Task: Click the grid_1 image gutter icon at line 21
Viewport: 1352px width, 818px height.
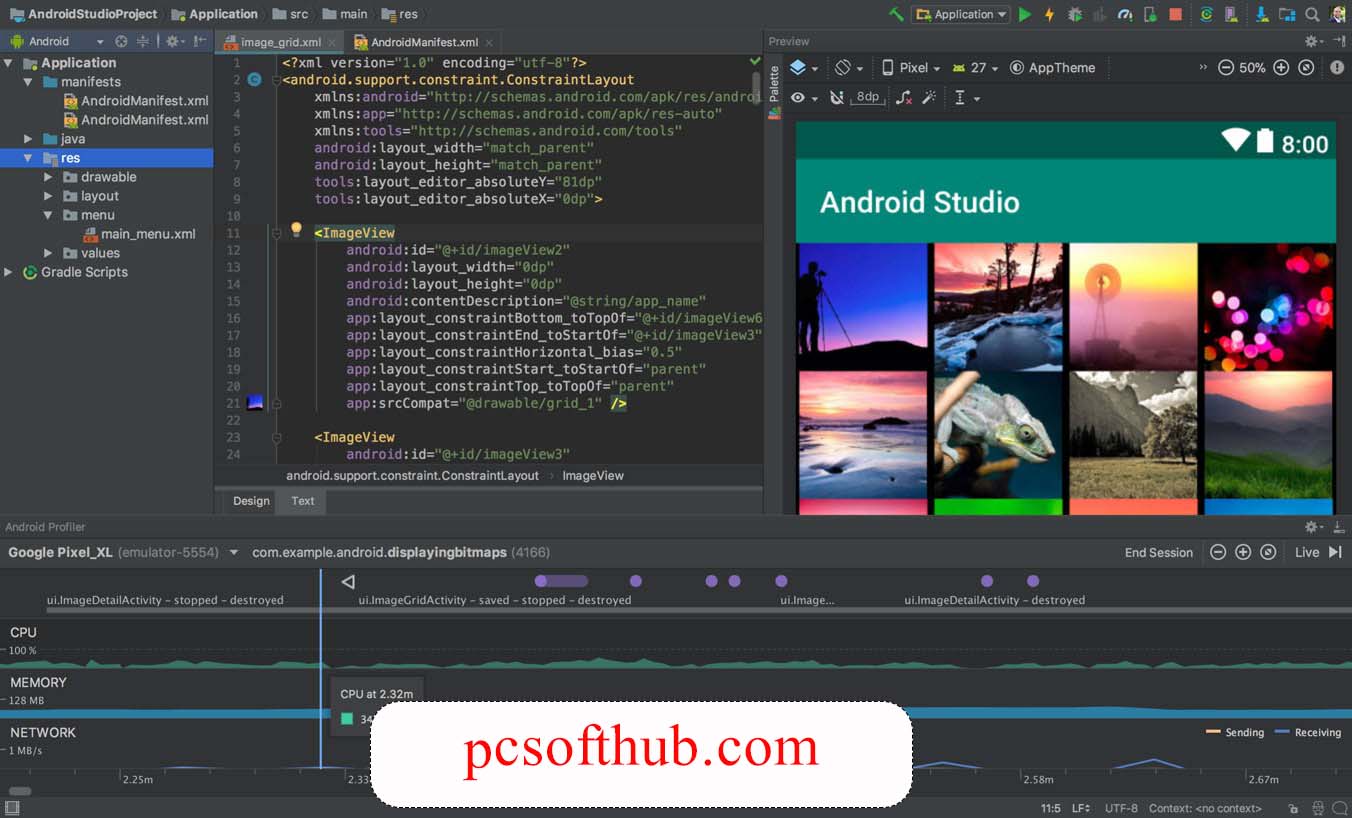Action: pyautogui.click(x=254, y=403)
